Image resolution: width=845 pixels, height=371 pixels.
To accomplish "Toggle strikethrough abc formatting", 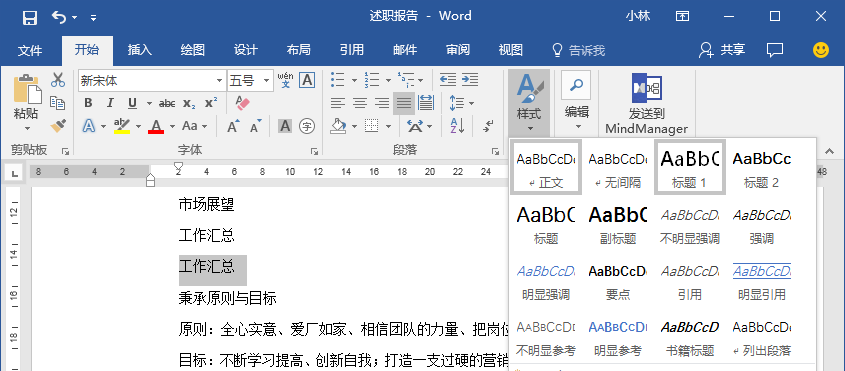I will click(168, 103).
